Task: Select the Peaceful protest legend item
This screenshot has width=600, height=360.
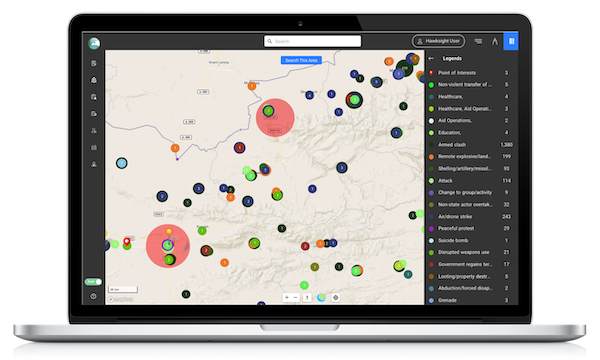Action: point(471,228)
